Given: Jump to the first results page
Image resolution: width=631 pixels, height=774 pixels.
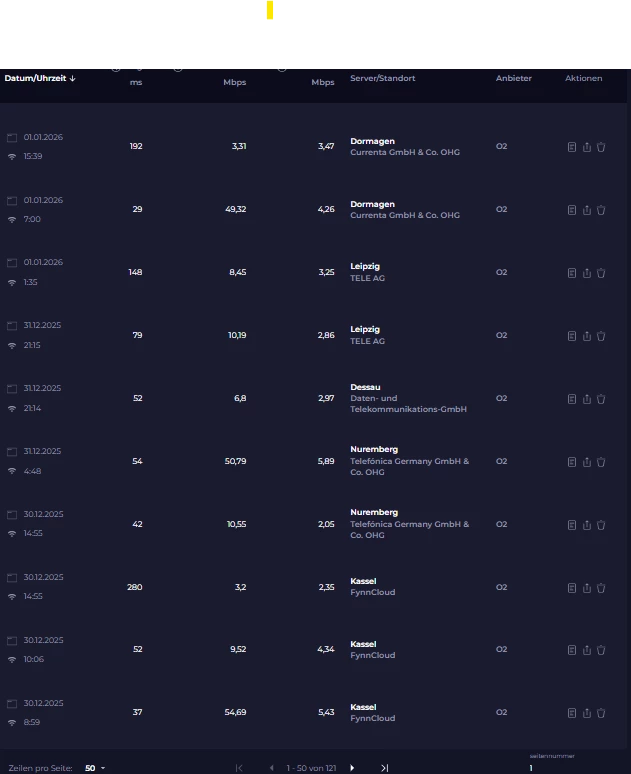Looking at the screenshot, I should click(x=239, y=768).
